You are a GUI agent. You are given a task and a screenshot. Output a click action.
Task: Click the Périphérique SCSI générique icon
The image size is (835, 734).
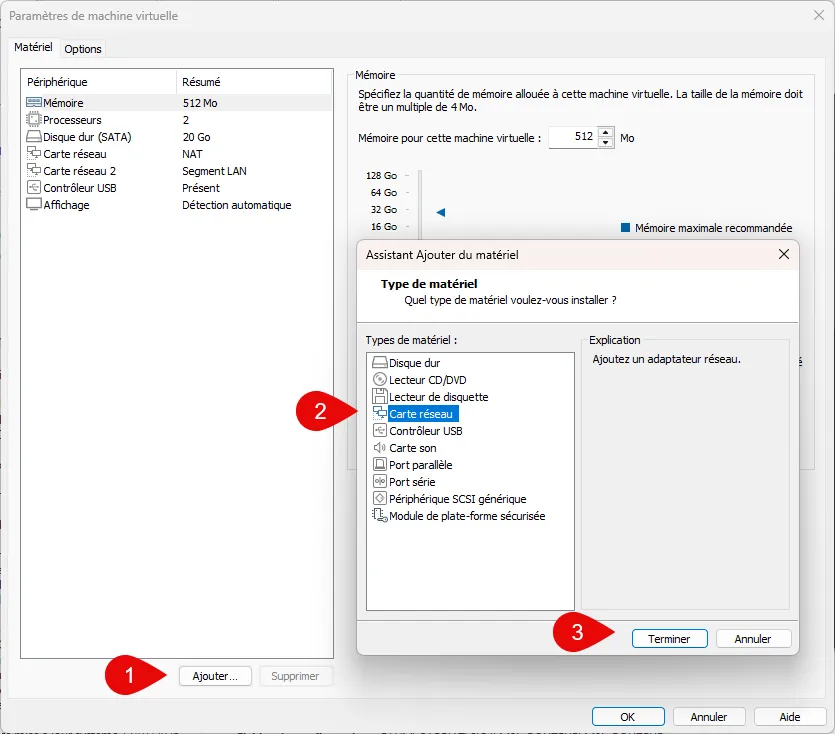(379, 499)
